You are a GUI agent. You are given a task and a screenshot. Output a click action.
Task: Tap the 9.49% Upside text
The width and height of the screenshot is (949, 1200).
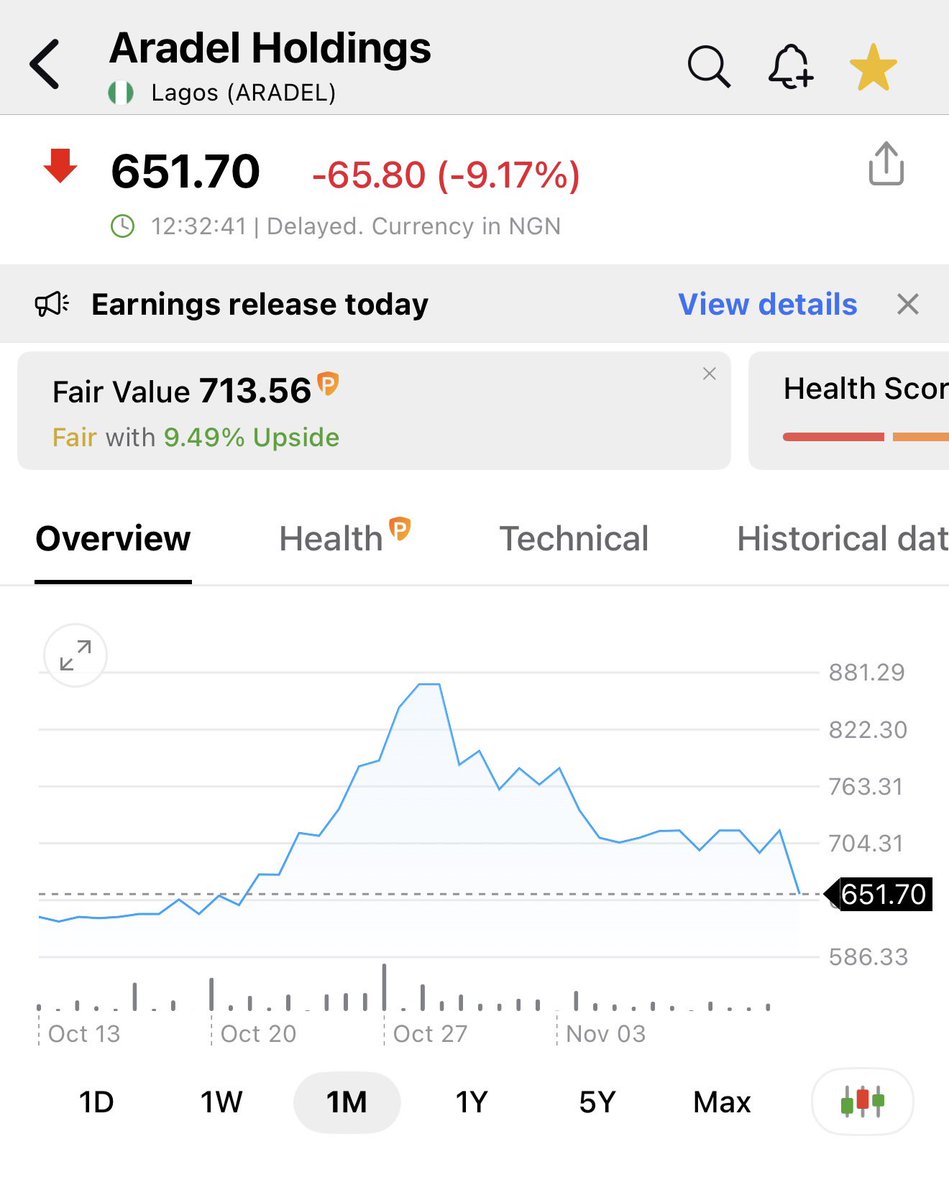point(251,437)
